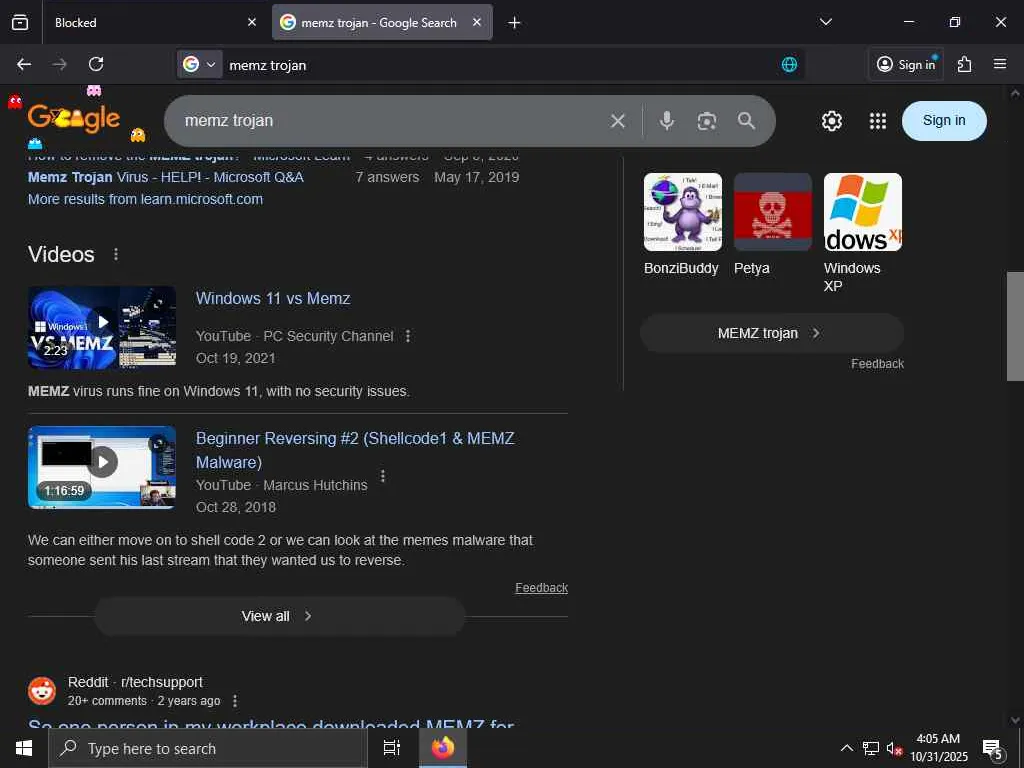Open three-dot menu next to Videos heading
Image resolution: width=1024 pixels, height=768 pixels.
tap(116, 254)
